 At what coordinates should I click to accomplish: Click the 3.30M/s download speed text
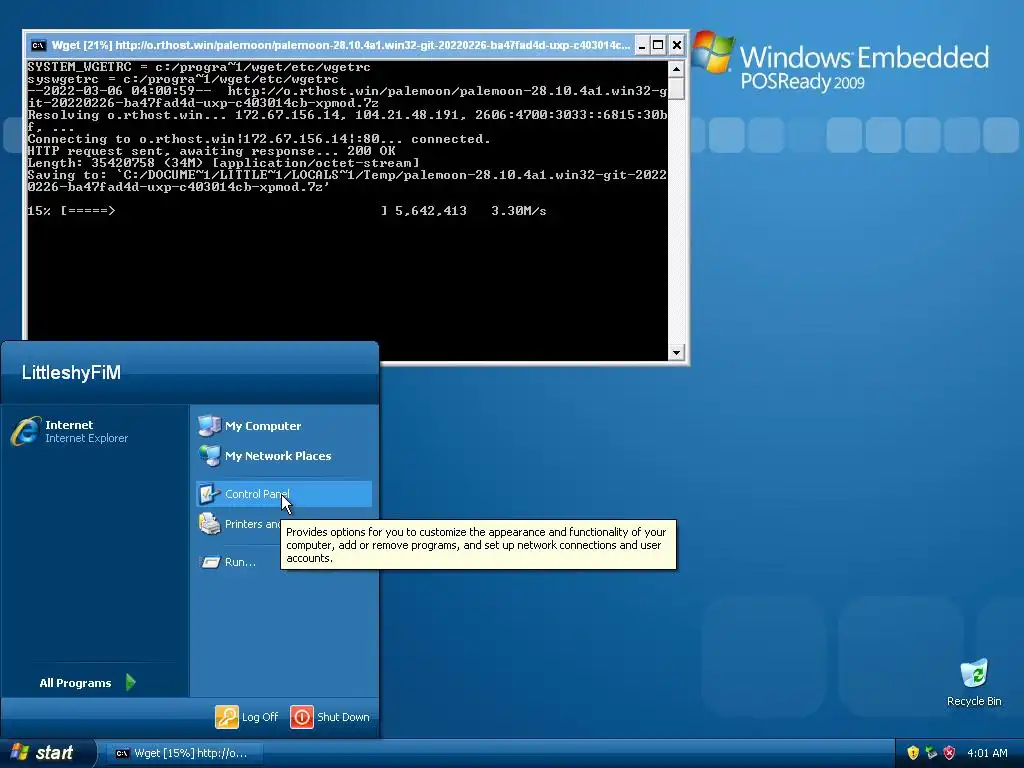(519, 211)
